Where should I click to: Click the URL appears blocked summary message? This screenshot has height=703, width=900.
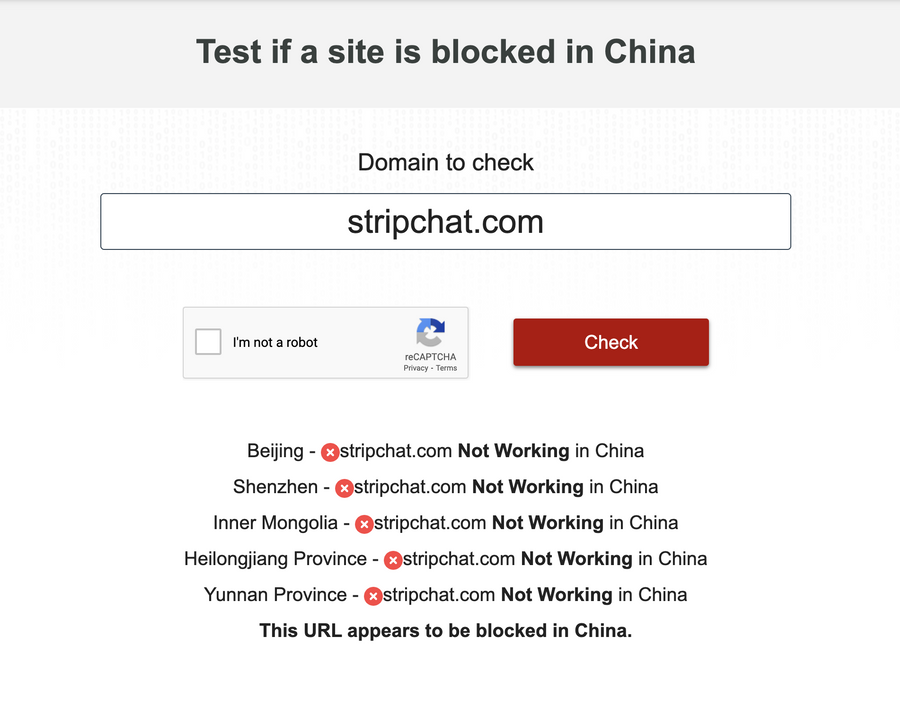click(x=445, y=631)
